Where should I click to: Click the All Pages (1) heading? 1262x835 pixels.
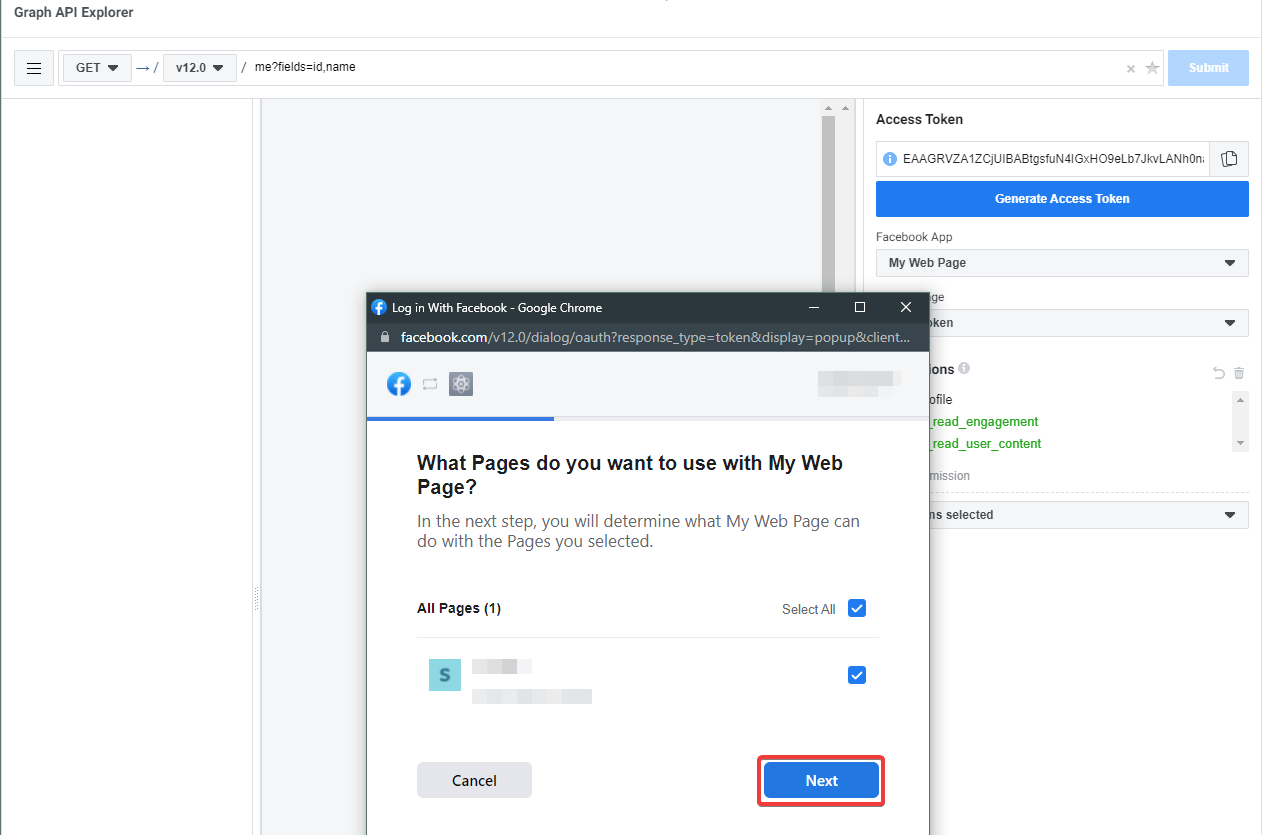point(459,608)
